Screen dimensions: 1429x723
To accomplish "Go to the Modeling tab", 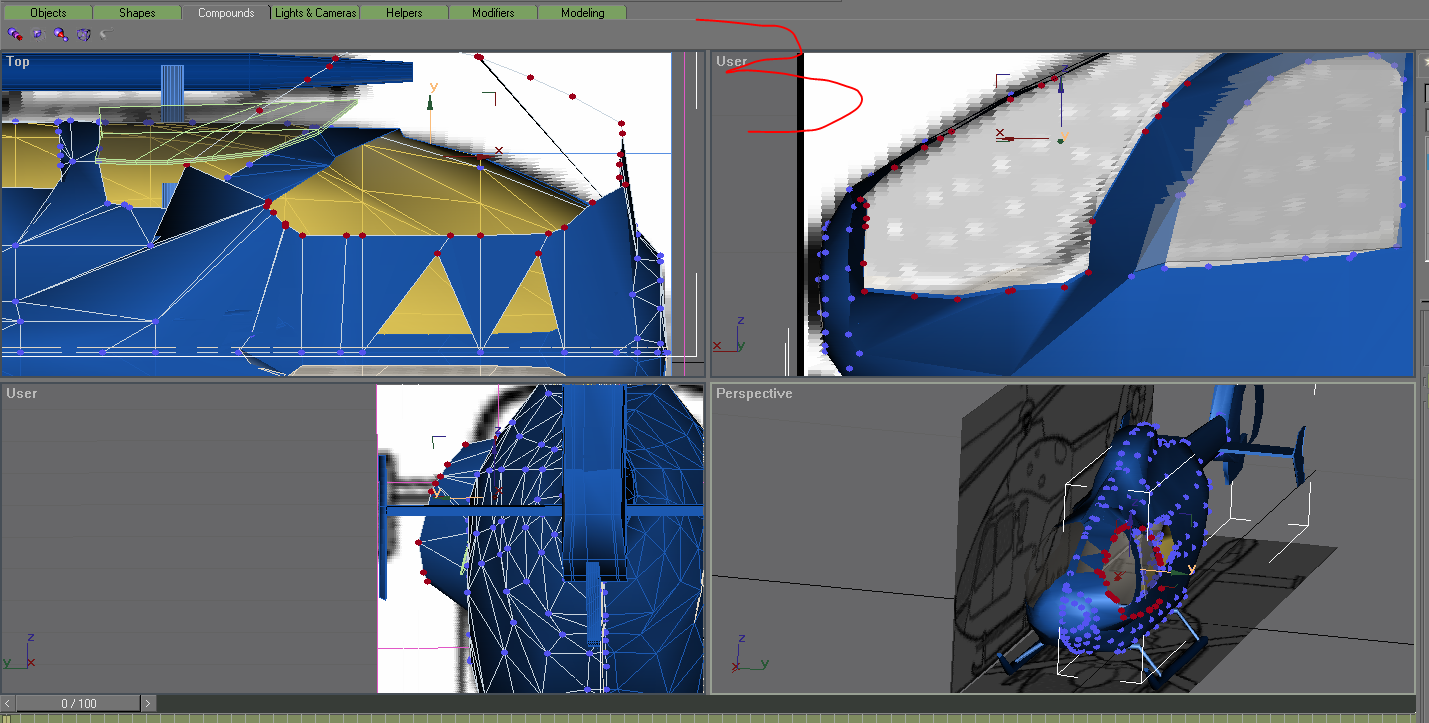I will tap(582, 13).
